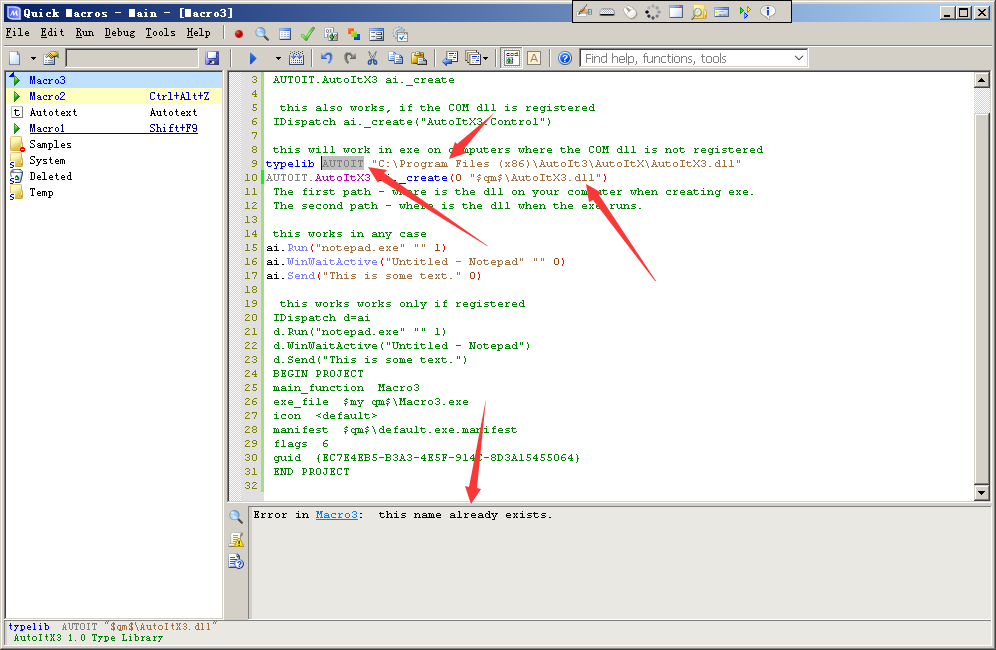Click the red Record macro button
This screenshot has height=650, width=996.
click(x=239, y=34)
